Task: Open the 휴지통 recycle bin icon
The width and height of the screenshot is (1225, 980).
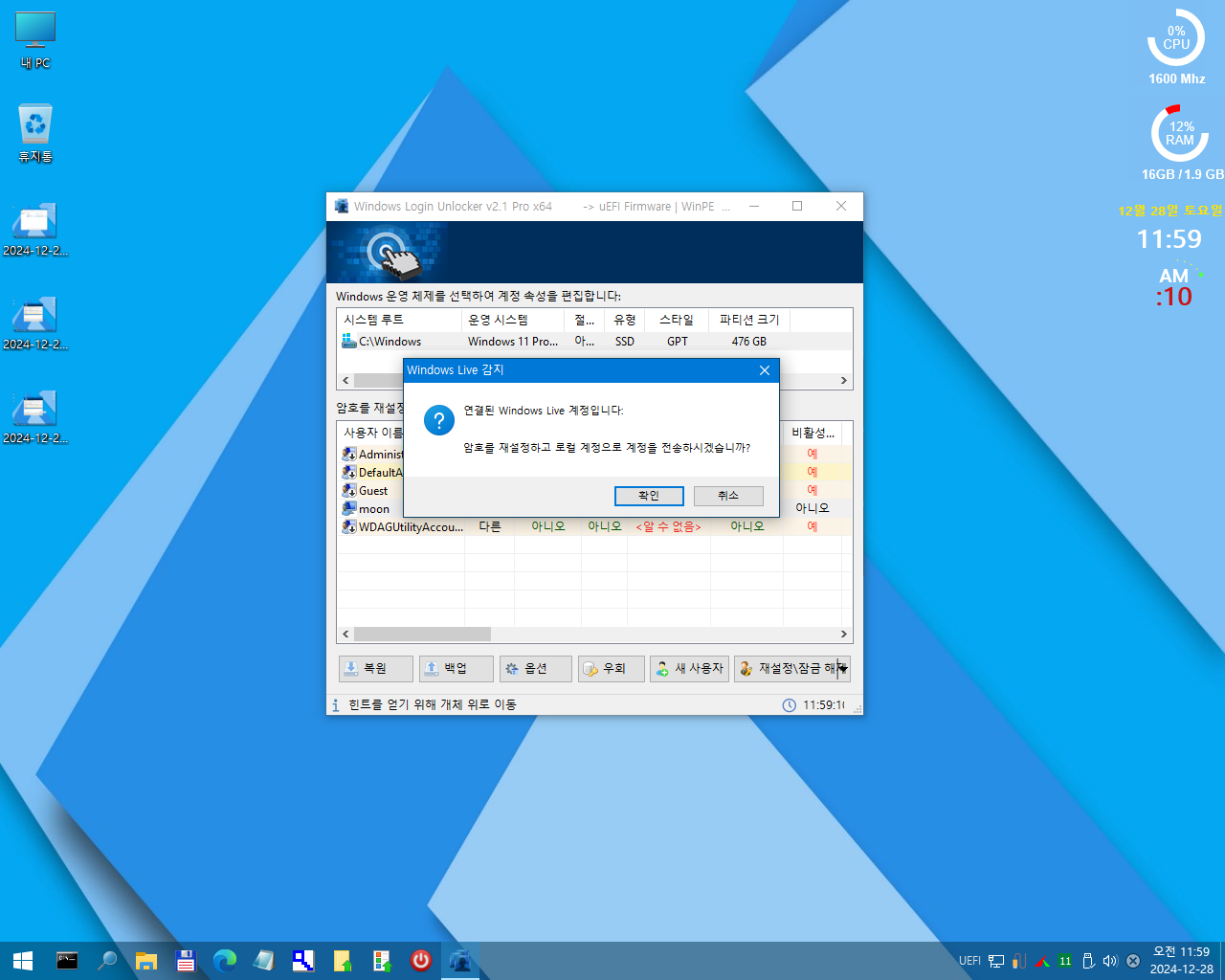Action: pyautogui.click(x=35, y=133)
